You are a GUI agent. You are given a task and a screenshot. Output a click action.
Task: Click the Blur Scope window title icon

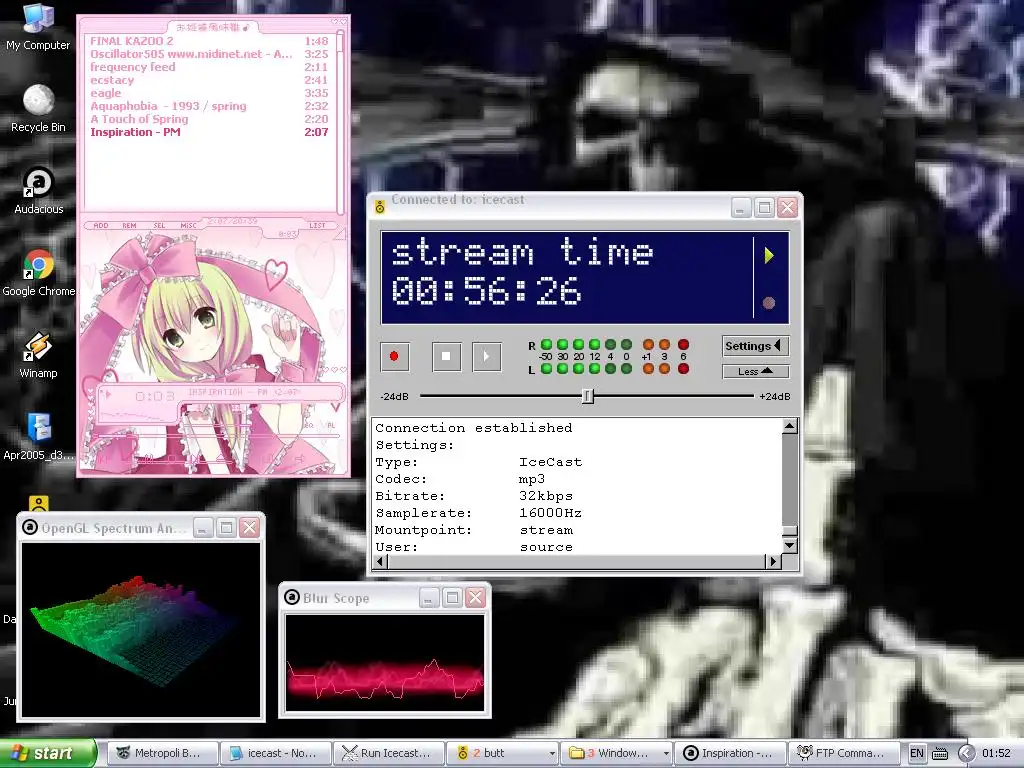coord(292,597)
